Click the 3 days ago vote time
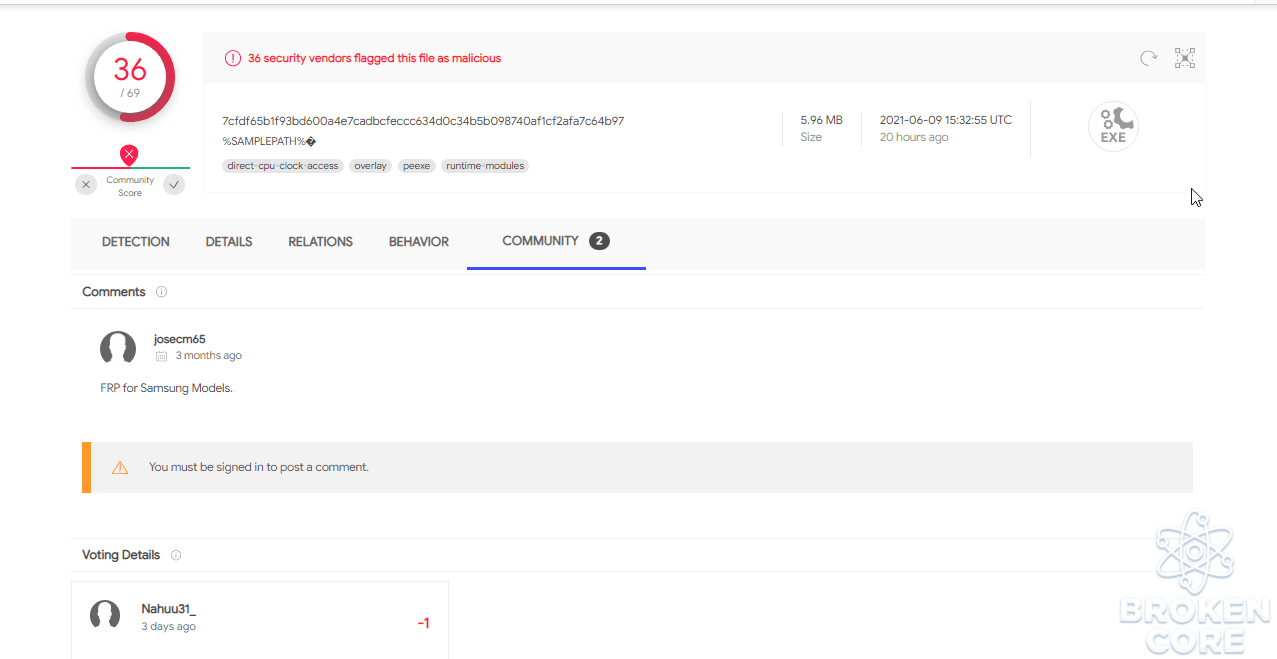This screenshot has width=1277, height=659. [169, 627]
